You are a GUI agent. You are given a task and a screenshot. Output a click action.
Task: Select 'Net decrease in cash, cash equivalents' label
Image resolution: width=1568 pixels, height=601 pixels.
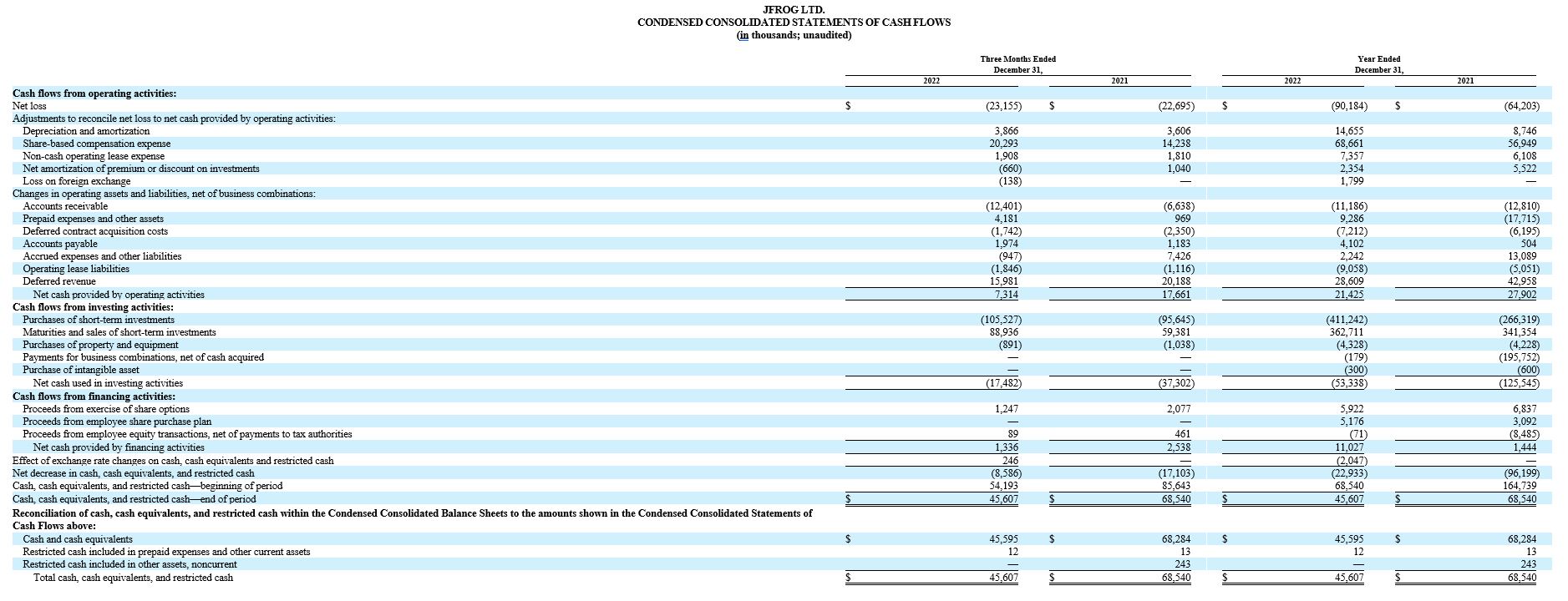coord(134,473)
